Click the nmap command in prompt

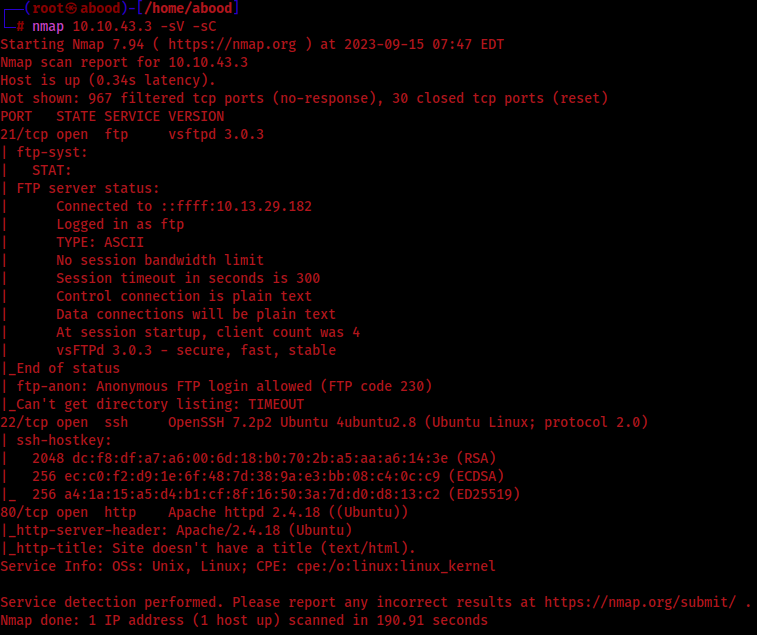click(x=48, y=27)
